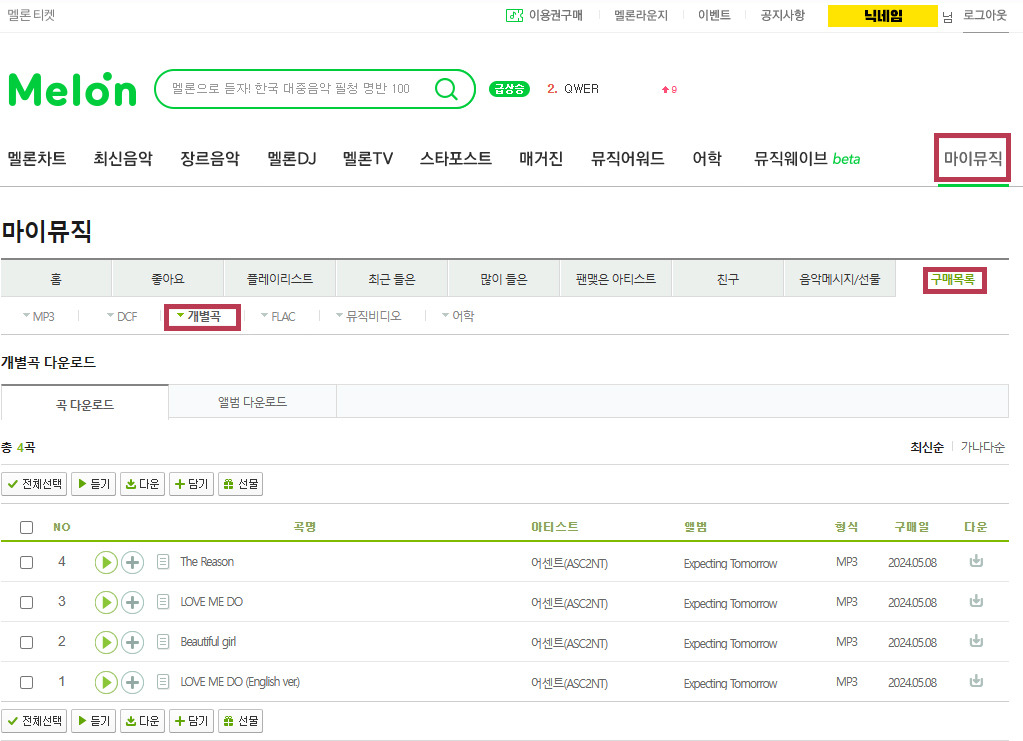
Task: Sort the list by 가나다순
Action: (x=983, y=447)
